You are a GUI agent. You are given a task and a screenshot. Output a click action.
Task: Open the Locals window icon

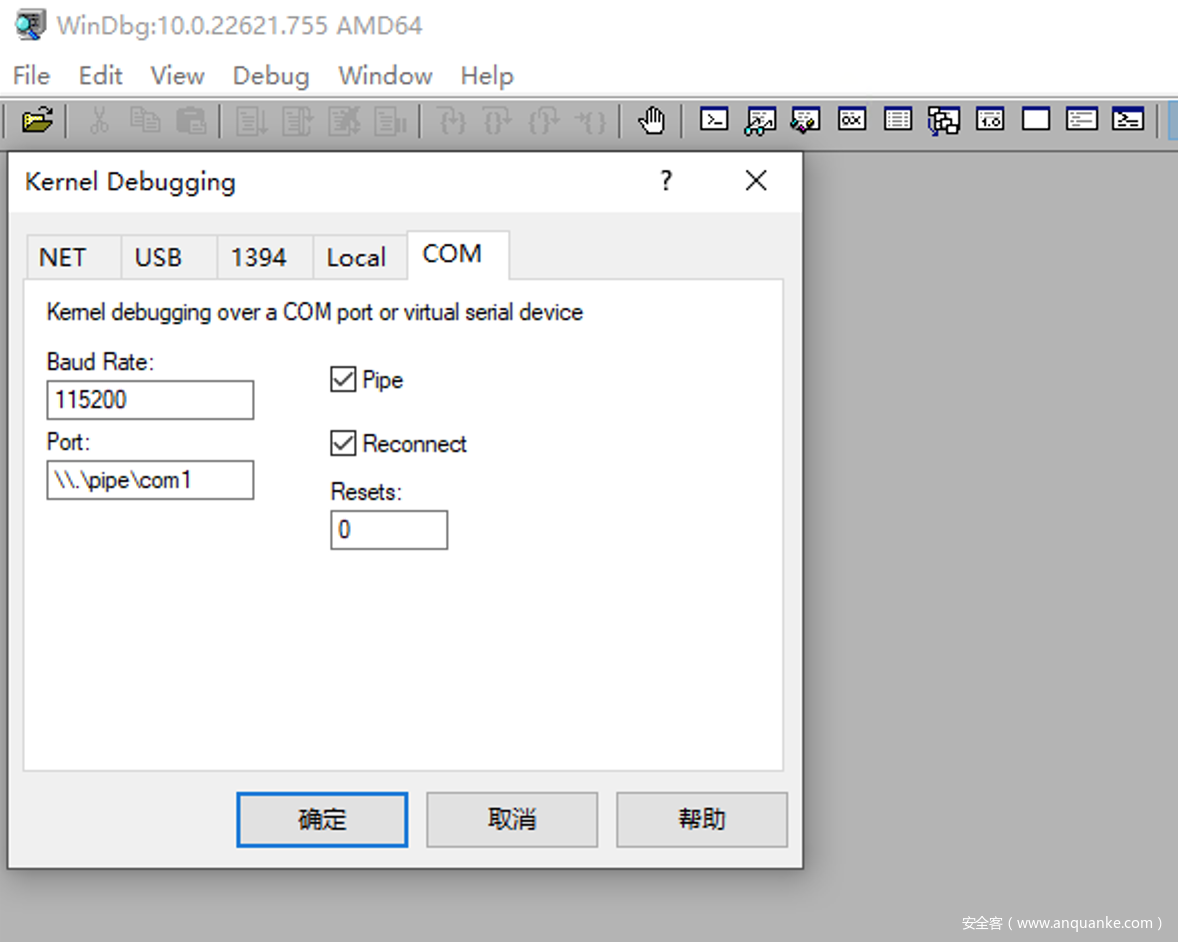(x=805, y=120)
